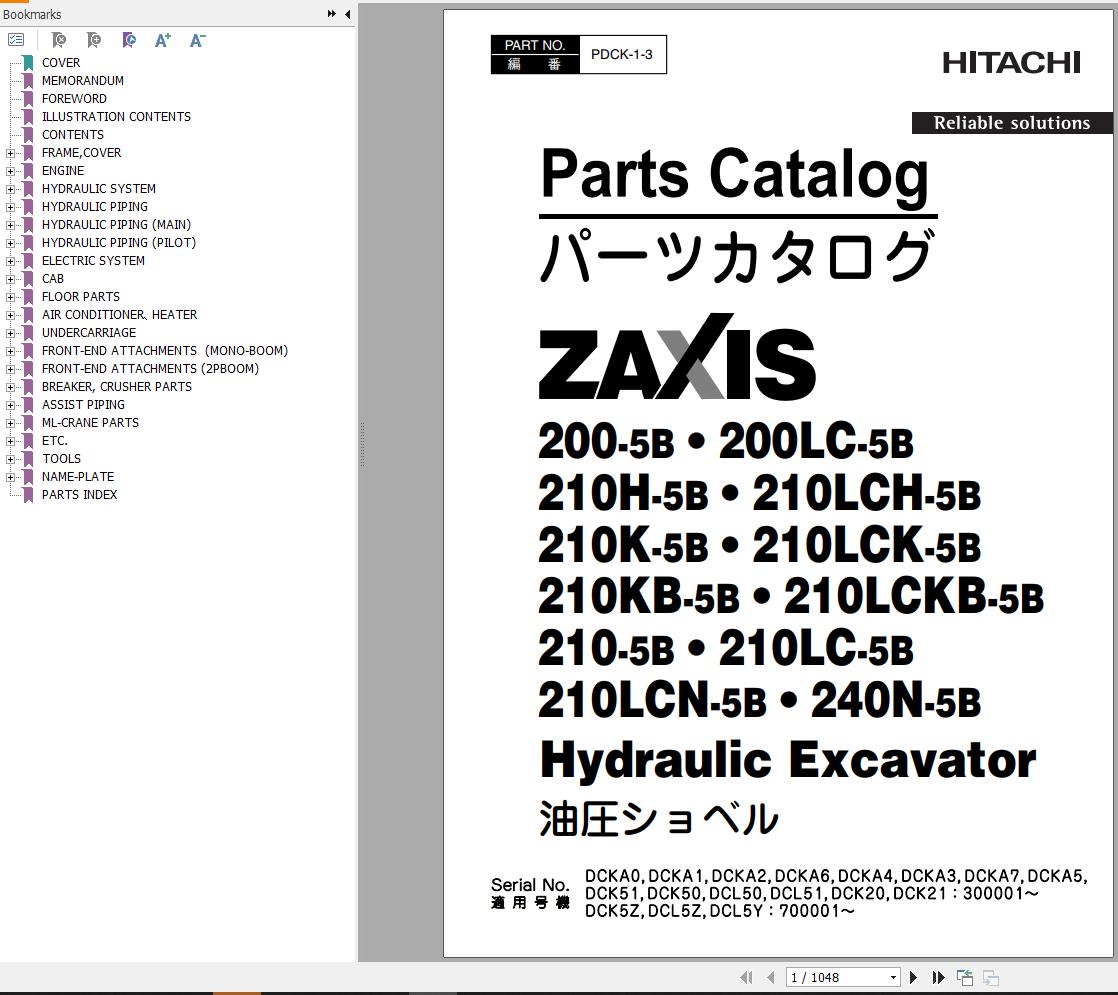Jump to the last page
The width and height of the screenshot is (1118, 995).
[x=938, y=977]
